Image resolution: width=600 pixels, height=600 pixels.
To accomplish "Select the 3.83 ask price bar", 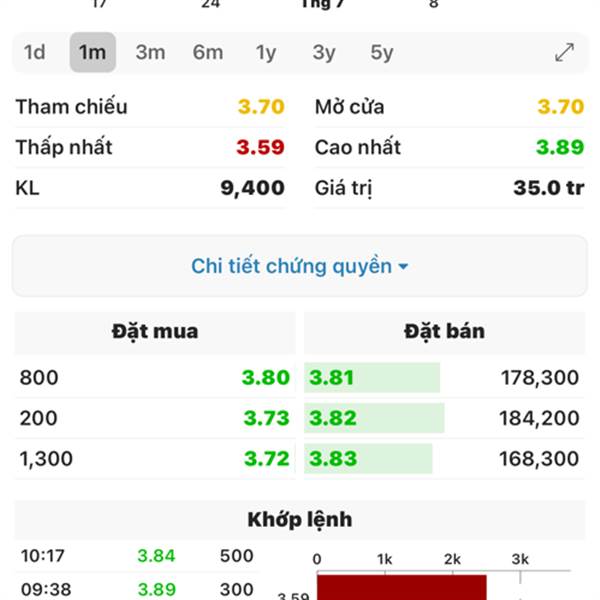I will (x=368, y=458).
